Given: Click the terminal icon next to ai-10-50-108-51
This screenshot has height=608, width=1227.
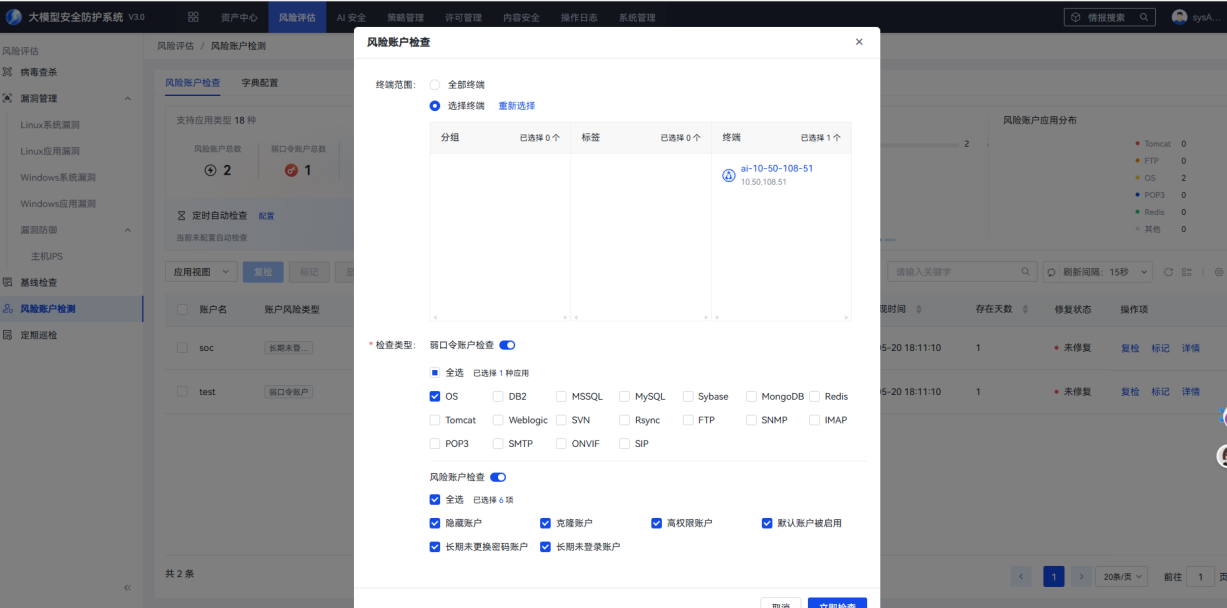Looking at the screenshot, I should [x=728, y=175].
